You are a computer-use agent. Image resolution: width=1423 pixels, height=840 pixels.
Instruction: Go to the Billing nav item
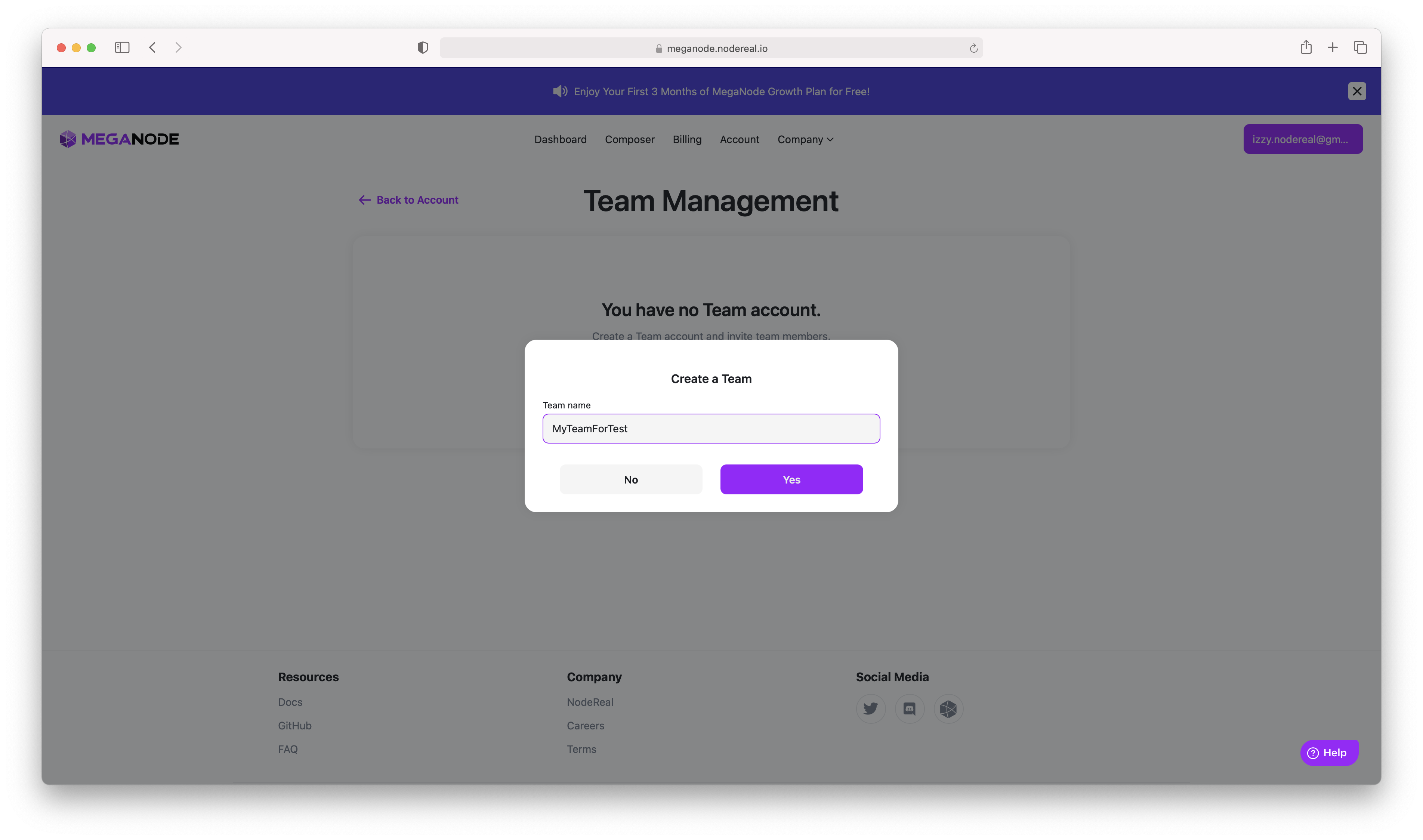pyautogui.click(x=686, y=139)
